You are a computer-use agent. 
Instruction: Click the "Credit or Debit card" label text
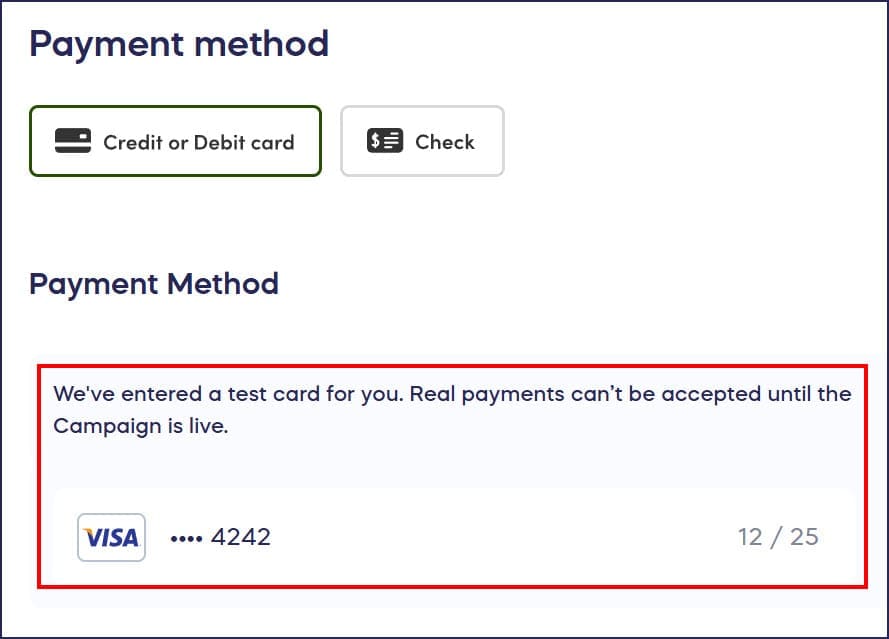click(x=198, y=142)
